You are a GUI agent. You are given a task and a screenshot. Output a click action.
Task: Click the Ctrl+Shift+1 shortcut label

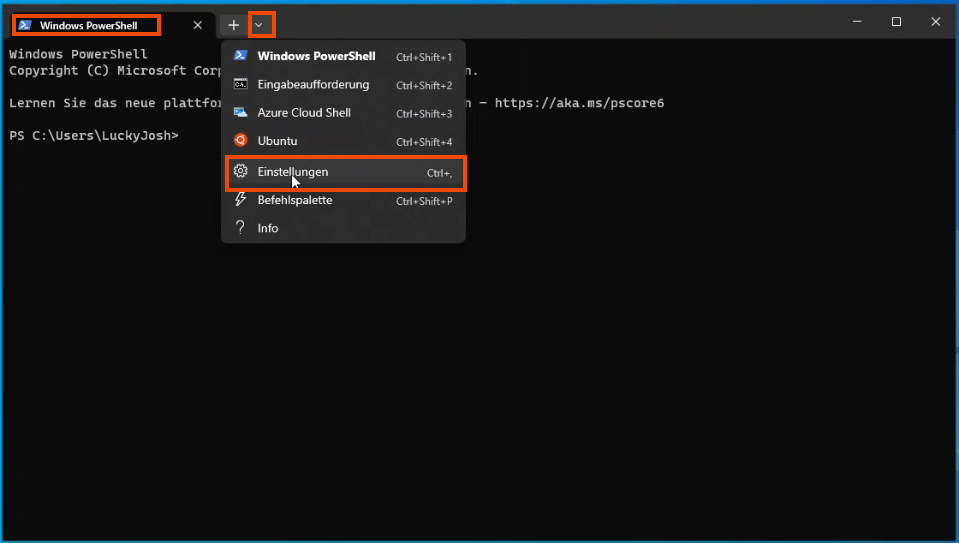pyautogui.click(x=424, y=57)
